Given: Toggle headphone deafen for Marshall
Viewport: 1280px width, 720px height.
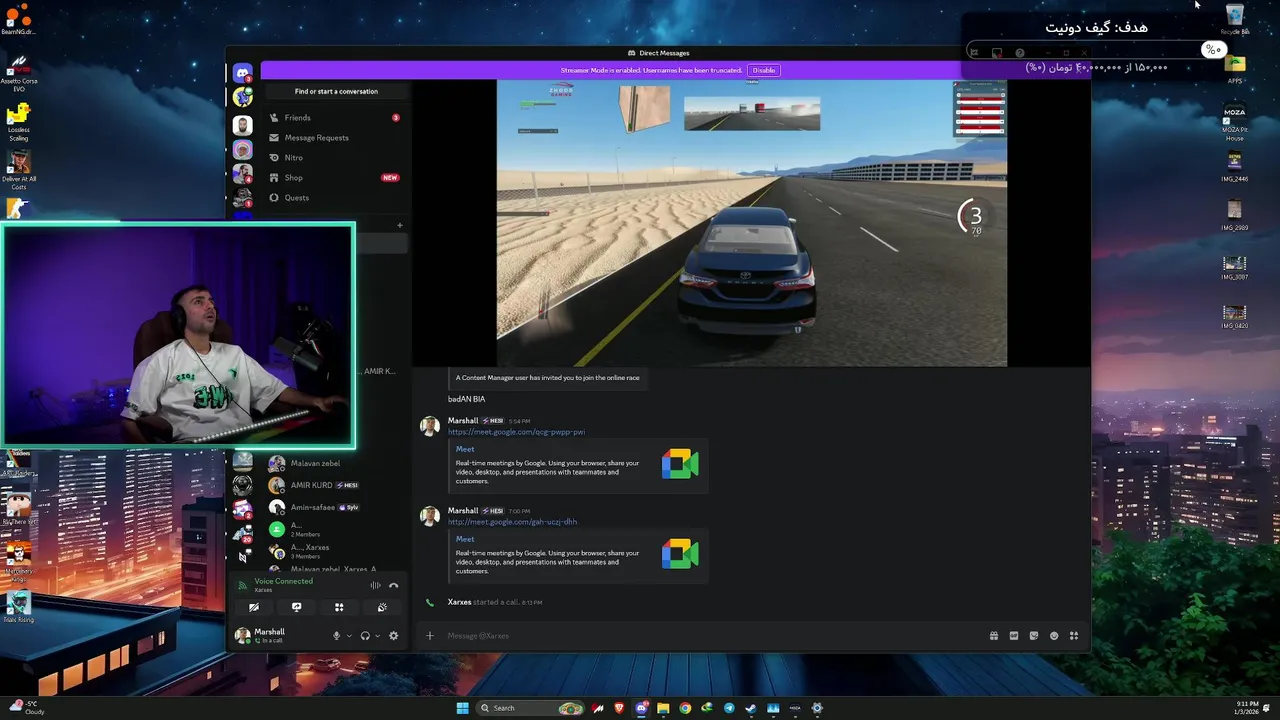Looking at the screenshot, I should [x=364, y=635].
